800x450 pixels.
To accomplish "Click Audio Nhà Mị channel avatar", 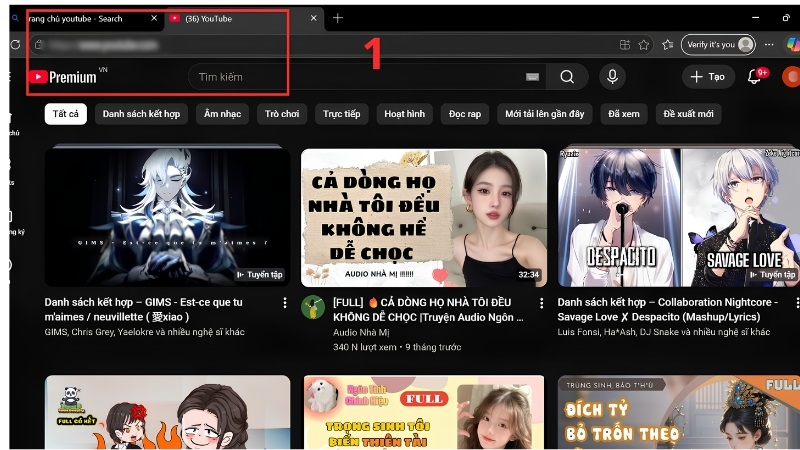I will (x=313, y=307).
